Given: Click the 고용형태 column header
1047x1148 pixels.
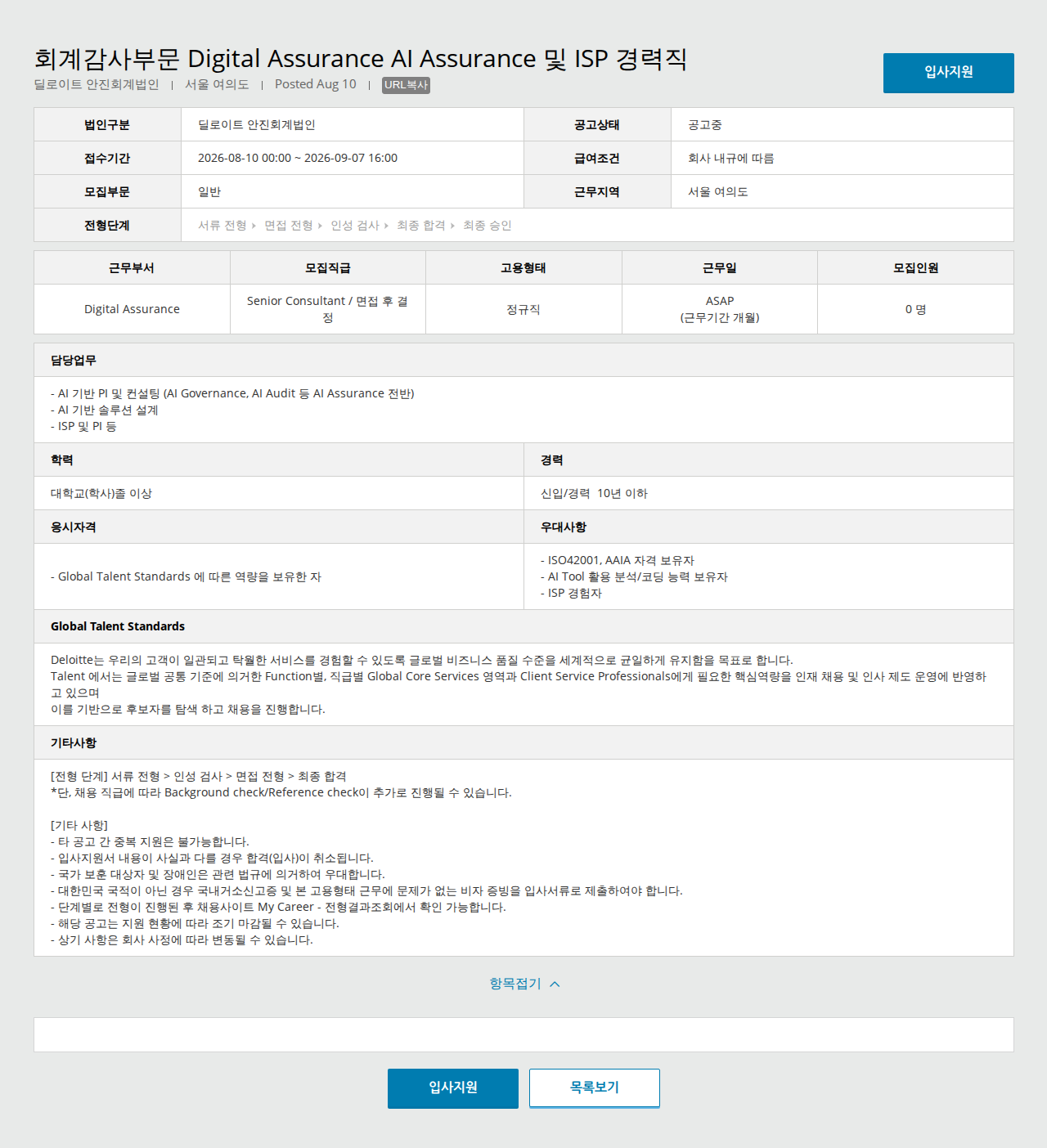Looking at the screenshot, I should 523,268.
